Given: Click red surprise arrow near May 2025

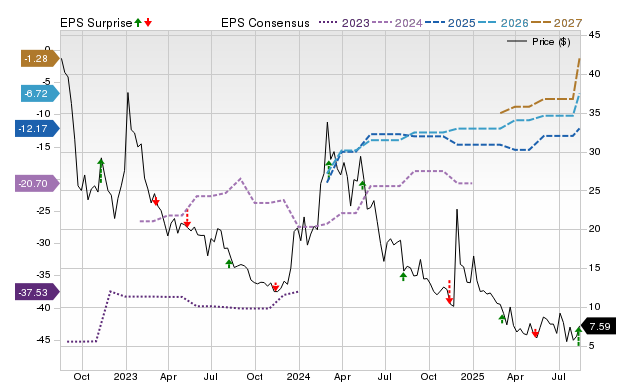Looking at the screenshot, I should 536,333.
